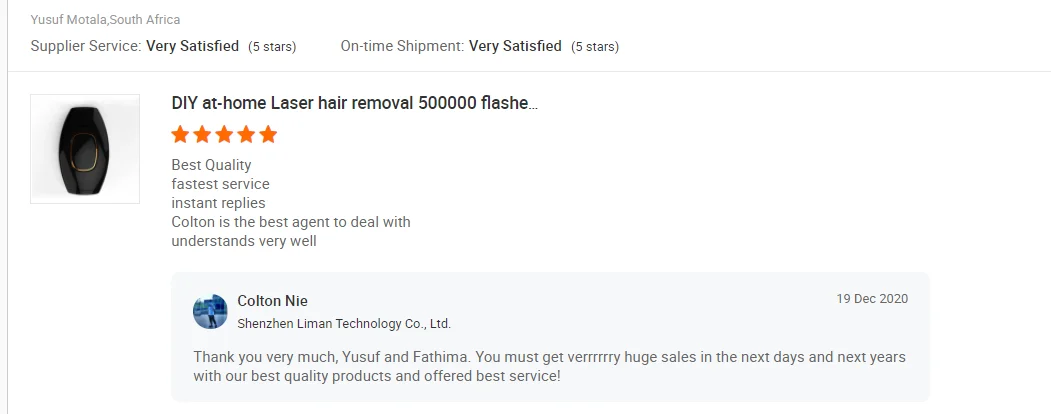The width and height of the screenshot is (1051, 414).
Task: Click the "Colton is the best agent" line
Action: click(291, 222)
